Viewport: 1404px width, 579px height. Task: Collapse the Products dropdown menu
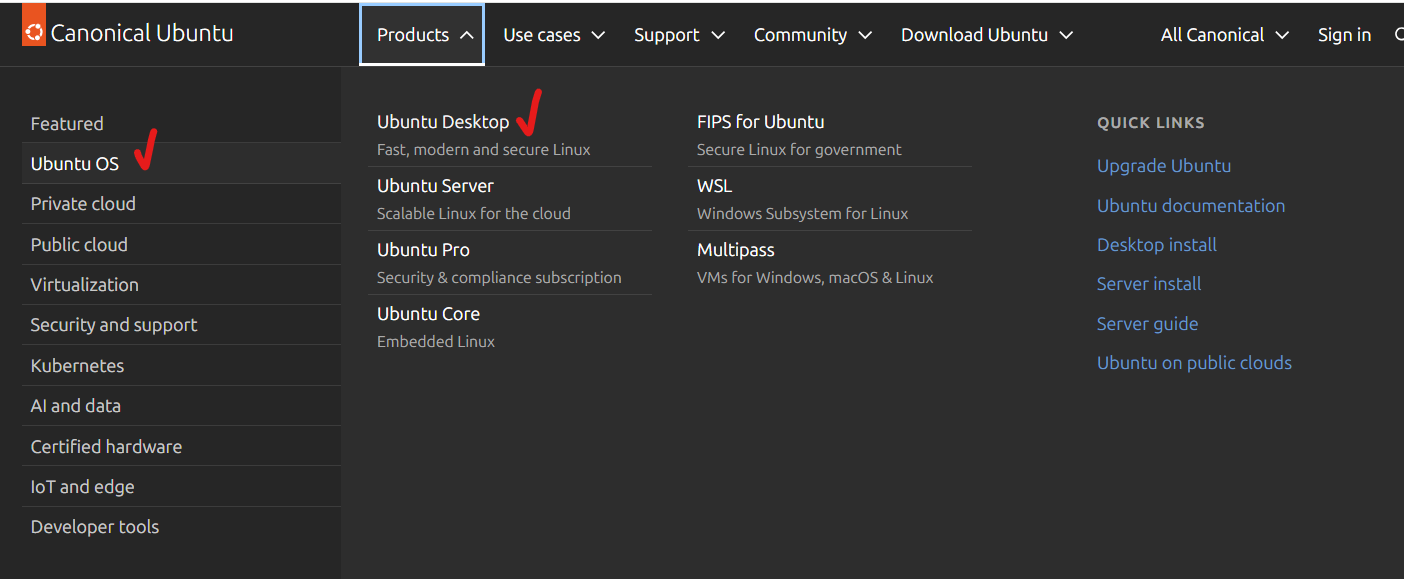(x=423, y=35)
